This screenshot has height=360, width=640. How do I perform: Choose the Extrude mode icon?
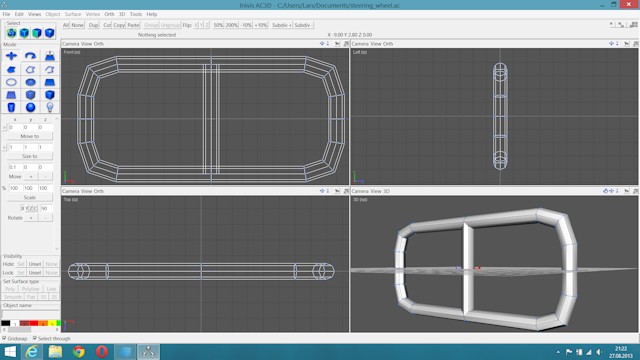[50, 56]
